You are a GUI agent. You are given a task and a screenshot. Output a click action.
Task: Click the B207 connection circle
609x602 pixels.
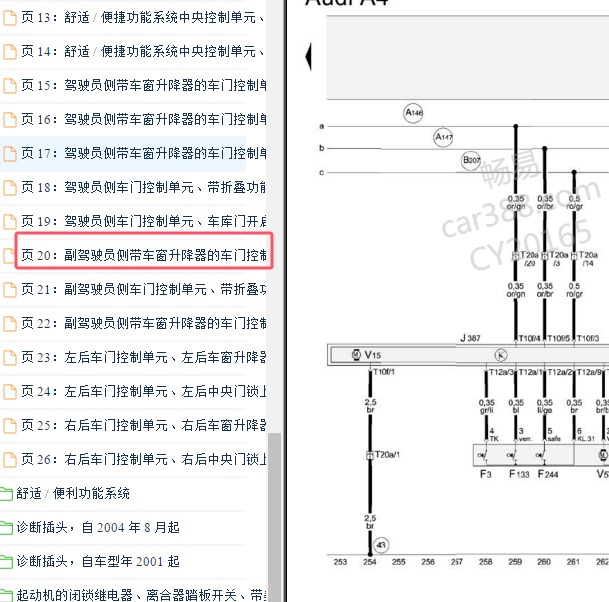(x=471, y=160)
